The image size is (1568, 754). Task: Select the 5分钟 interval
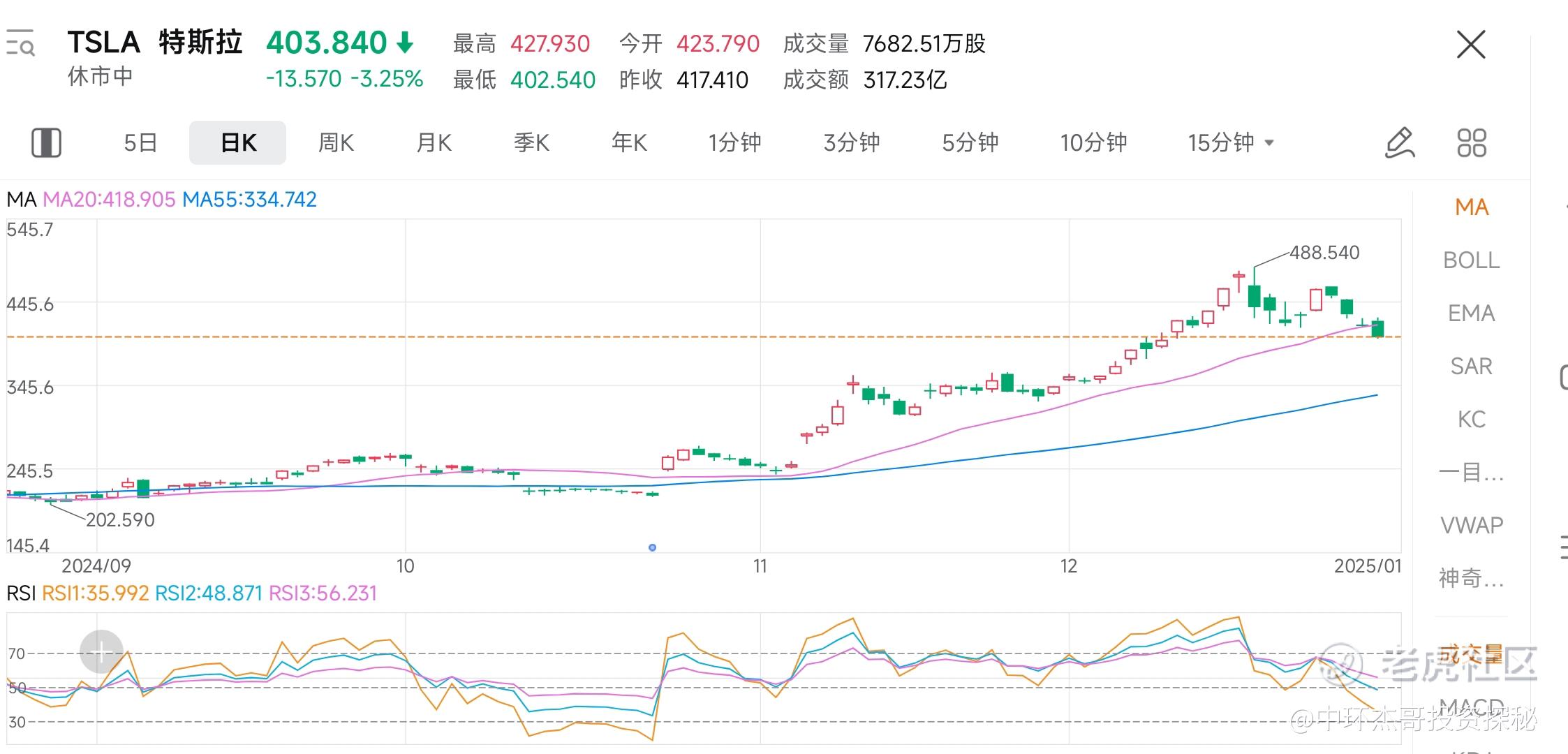(970, 142)
